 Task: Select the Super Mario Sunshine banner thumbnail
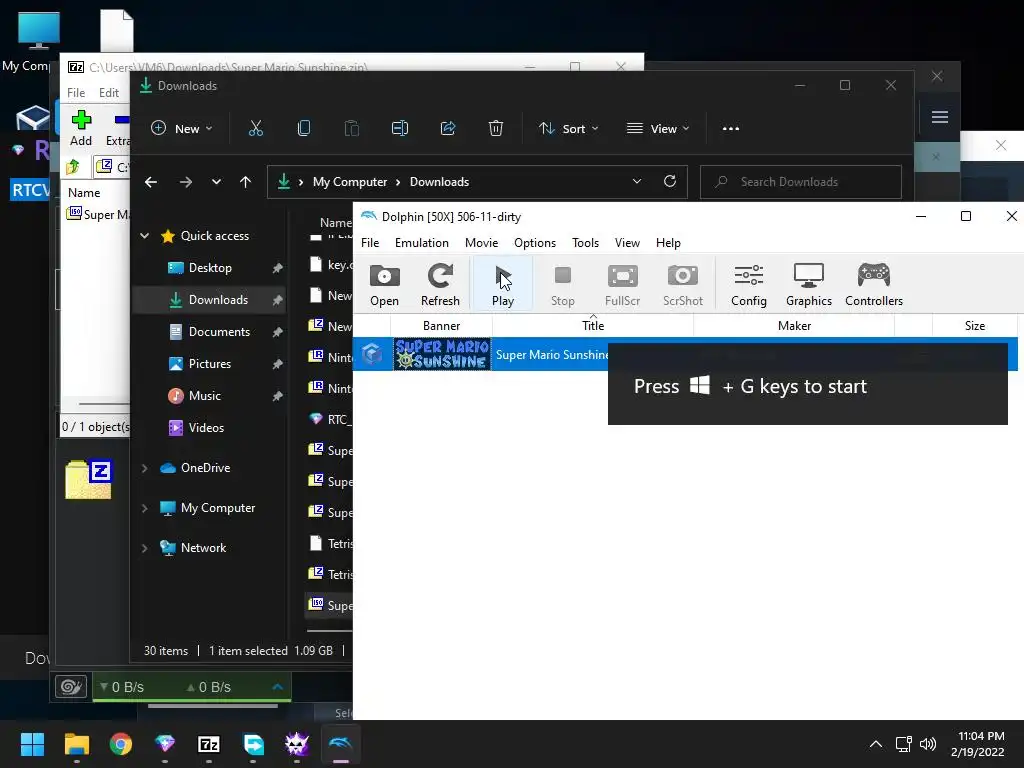pyautogui.click(x=441, y=354)
